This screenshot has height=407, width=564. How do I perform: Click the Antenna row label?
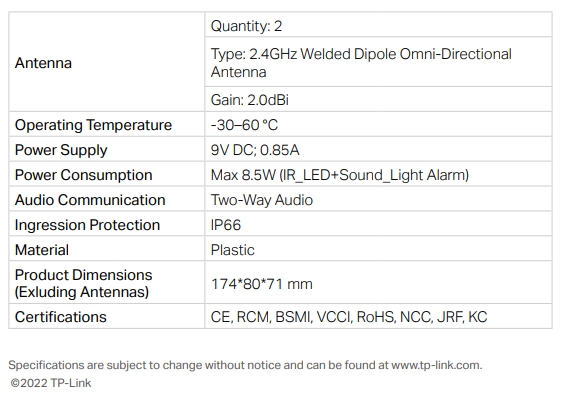(x=43, y=63)
